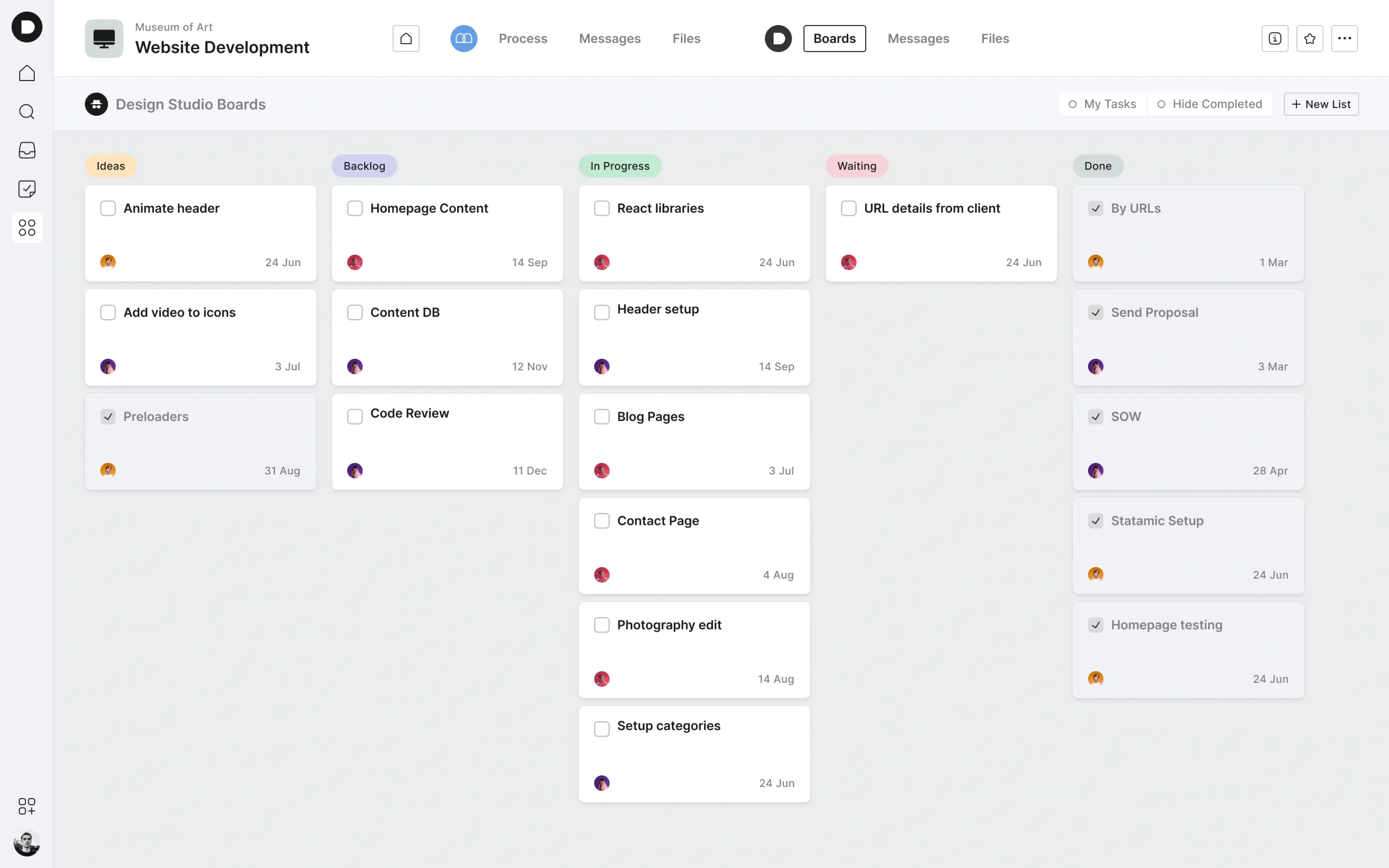Viewport: 1389px width, 868px height.
Task: Click the add apps grid-plus icon
Action: (26, 806)
